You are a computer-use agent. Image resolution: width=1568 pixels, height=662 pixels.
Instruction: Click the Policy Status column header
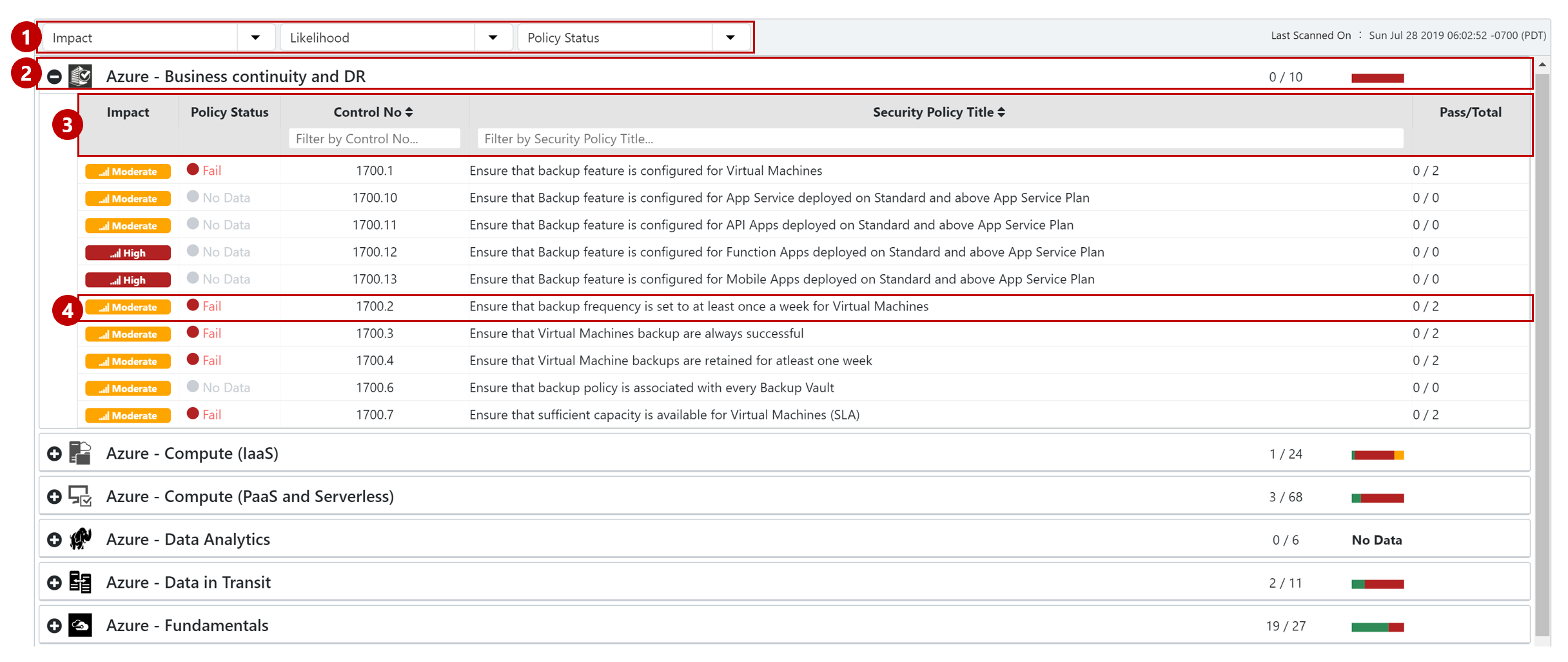[x=230, y=112]
